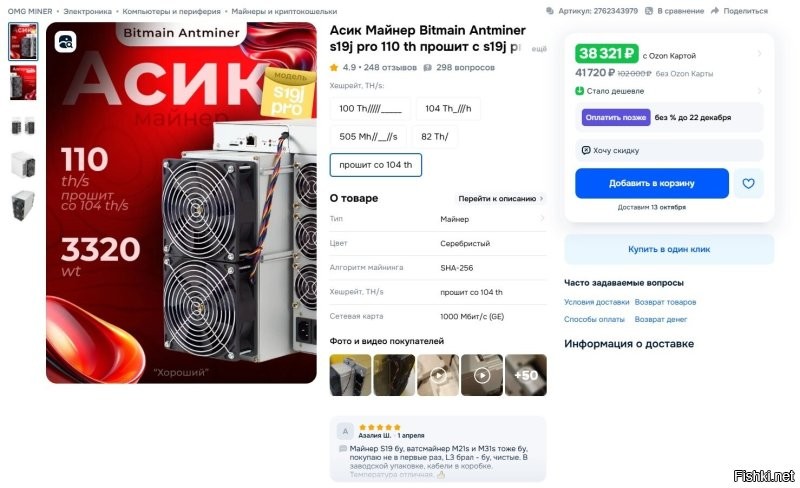The height and width of the screenshot is (488, 800).
Task: Open the '+50' customer photos thumbnail
Action: pos(526,375)
